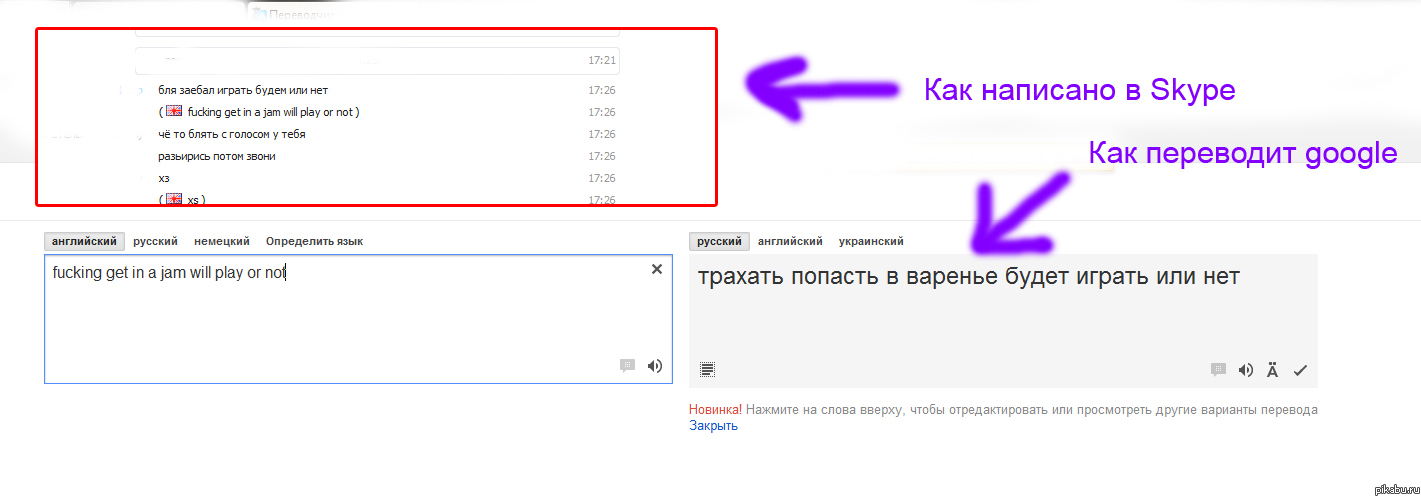This screenshot has height=497, width=1421.
Task: Click the Skype message 'хз'
Action: 164,178
